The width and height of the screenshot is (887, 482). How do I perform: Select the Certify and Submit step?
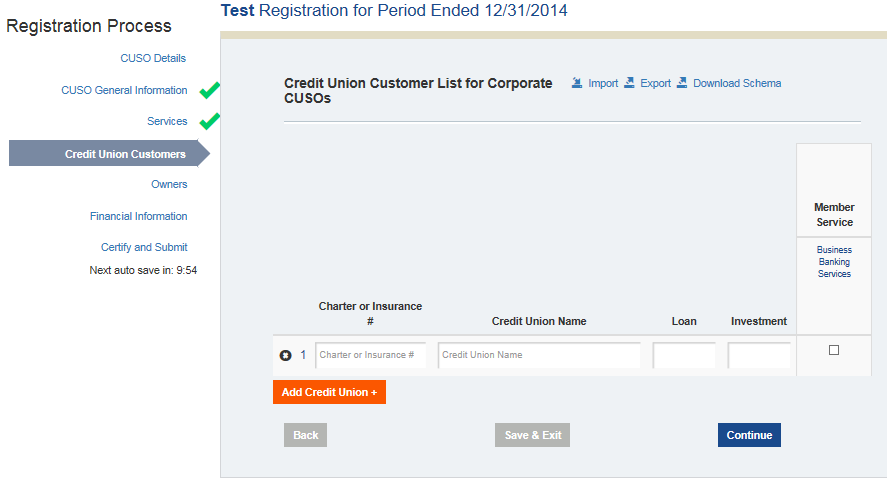[144, 247]
